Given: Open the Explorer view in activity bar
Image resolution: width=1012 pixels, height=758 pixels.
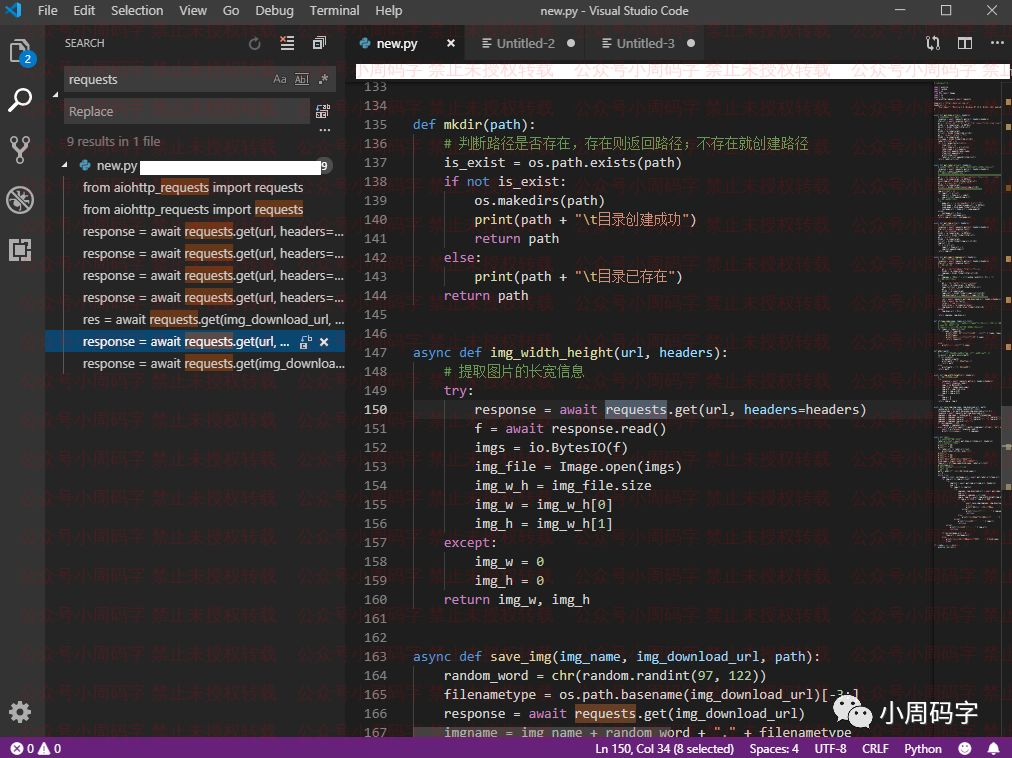Looking at the screenshot, I should (20, 52).
